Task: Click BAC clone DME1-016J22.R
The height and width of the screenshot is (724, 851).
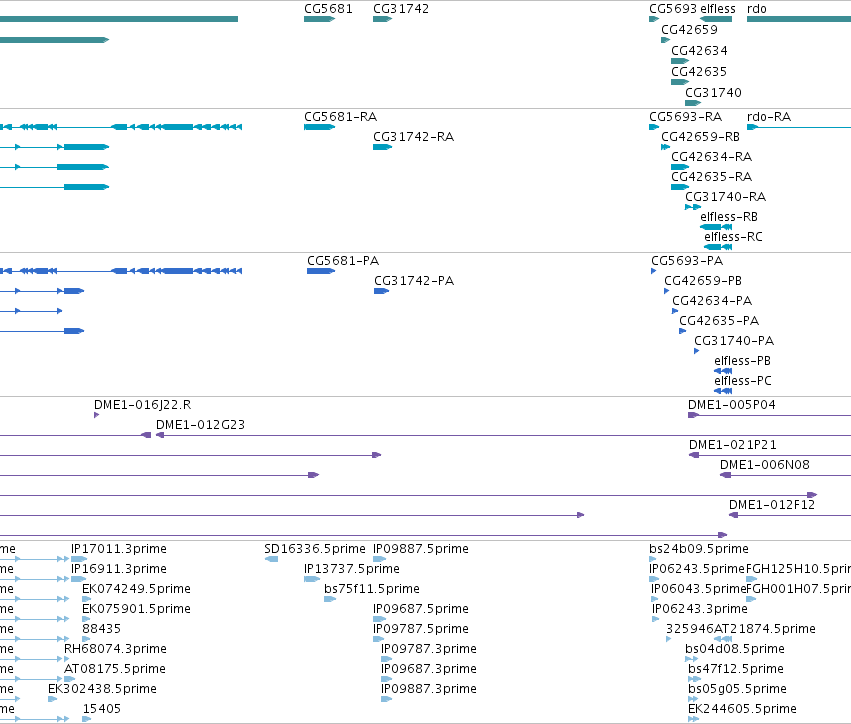Action: pyautogui.click(x=142, y=405)
